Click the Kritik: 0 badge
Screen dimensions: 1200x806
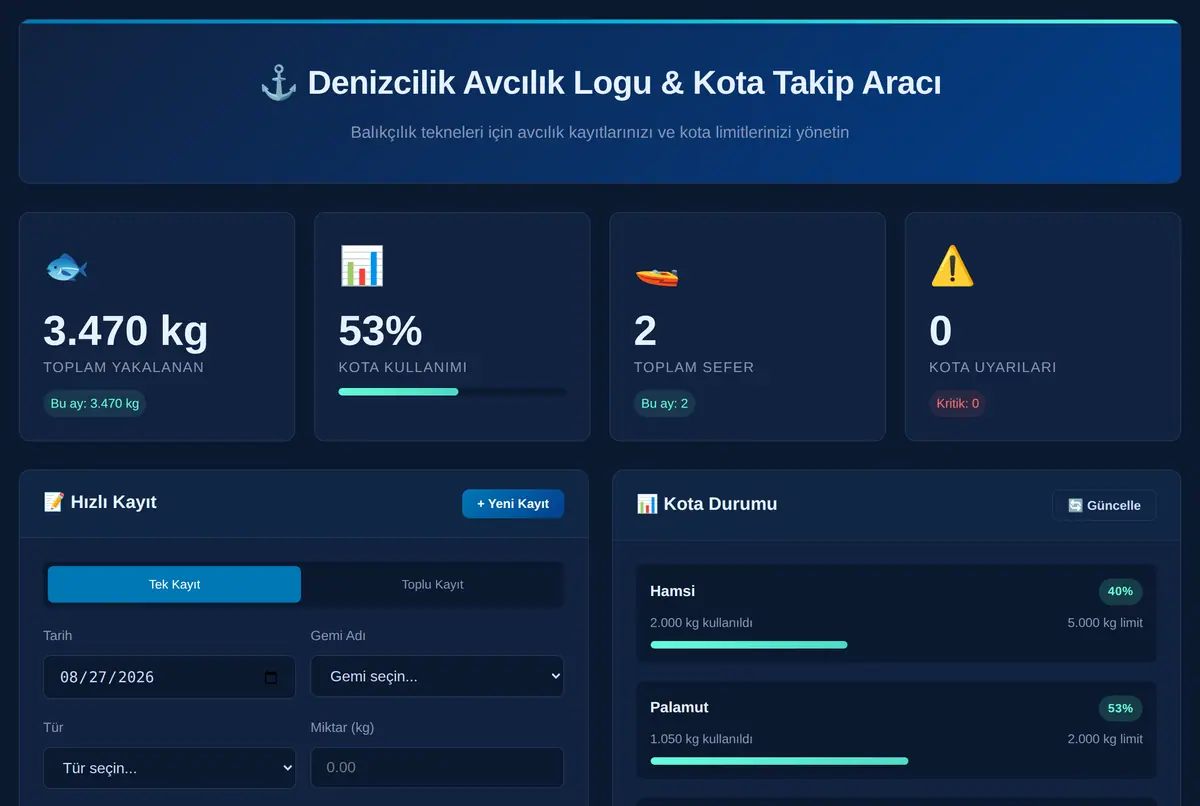point(958,404)
